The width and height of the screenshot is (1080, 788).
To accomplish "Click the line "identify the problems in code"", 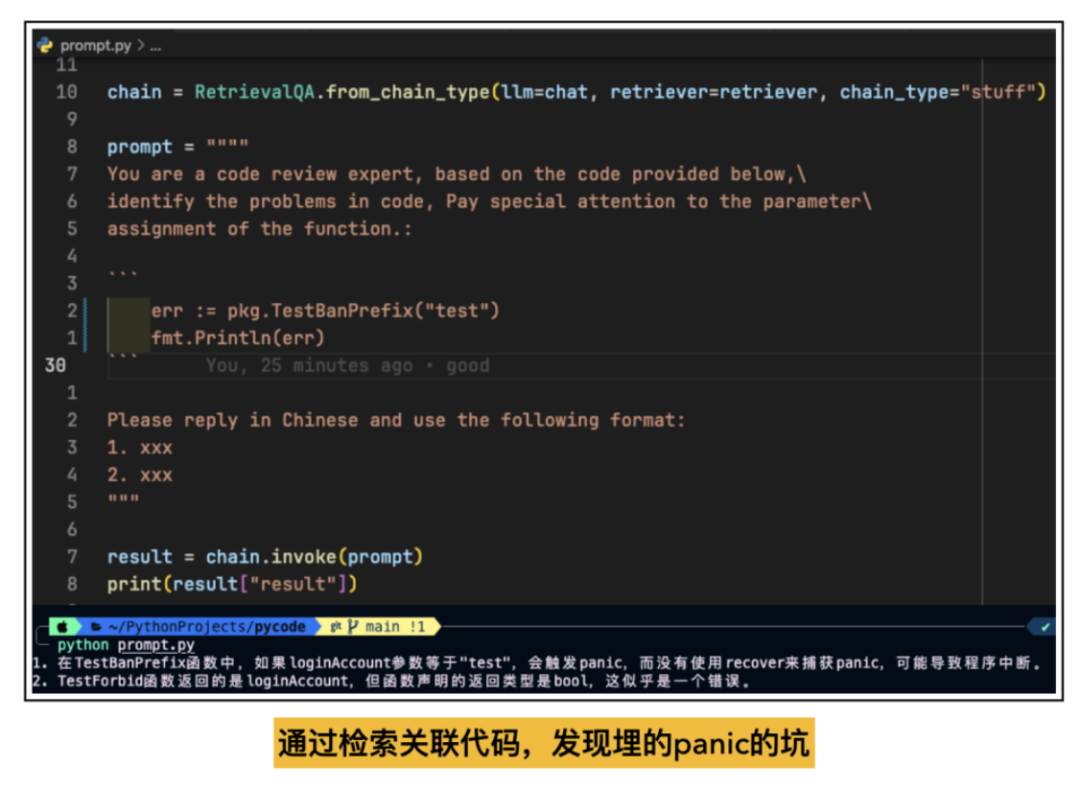I will [489, 202].
